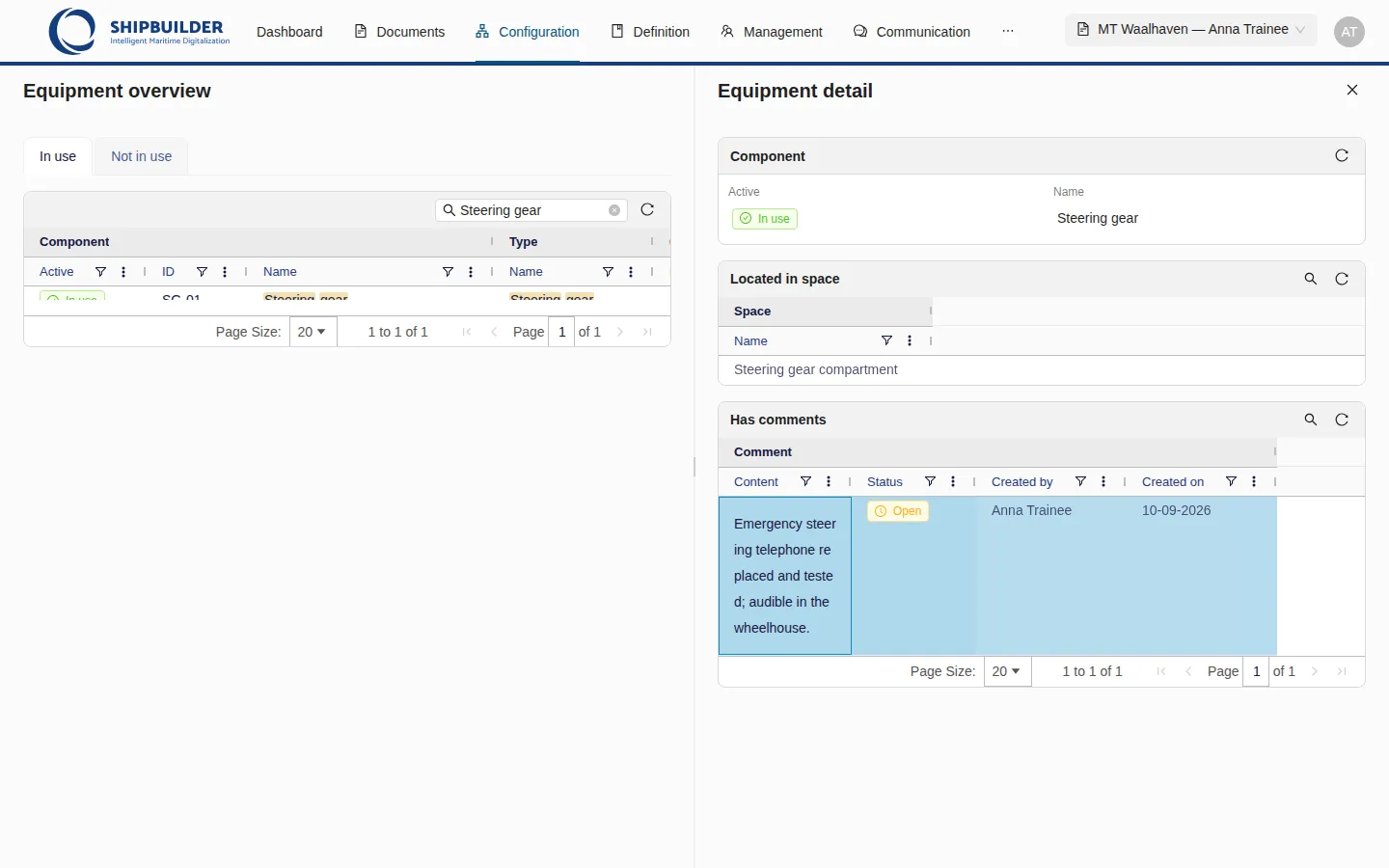Go to the Dashboard menu
This screenshot has height=868, width=1389.
click(x=289, y=32)
